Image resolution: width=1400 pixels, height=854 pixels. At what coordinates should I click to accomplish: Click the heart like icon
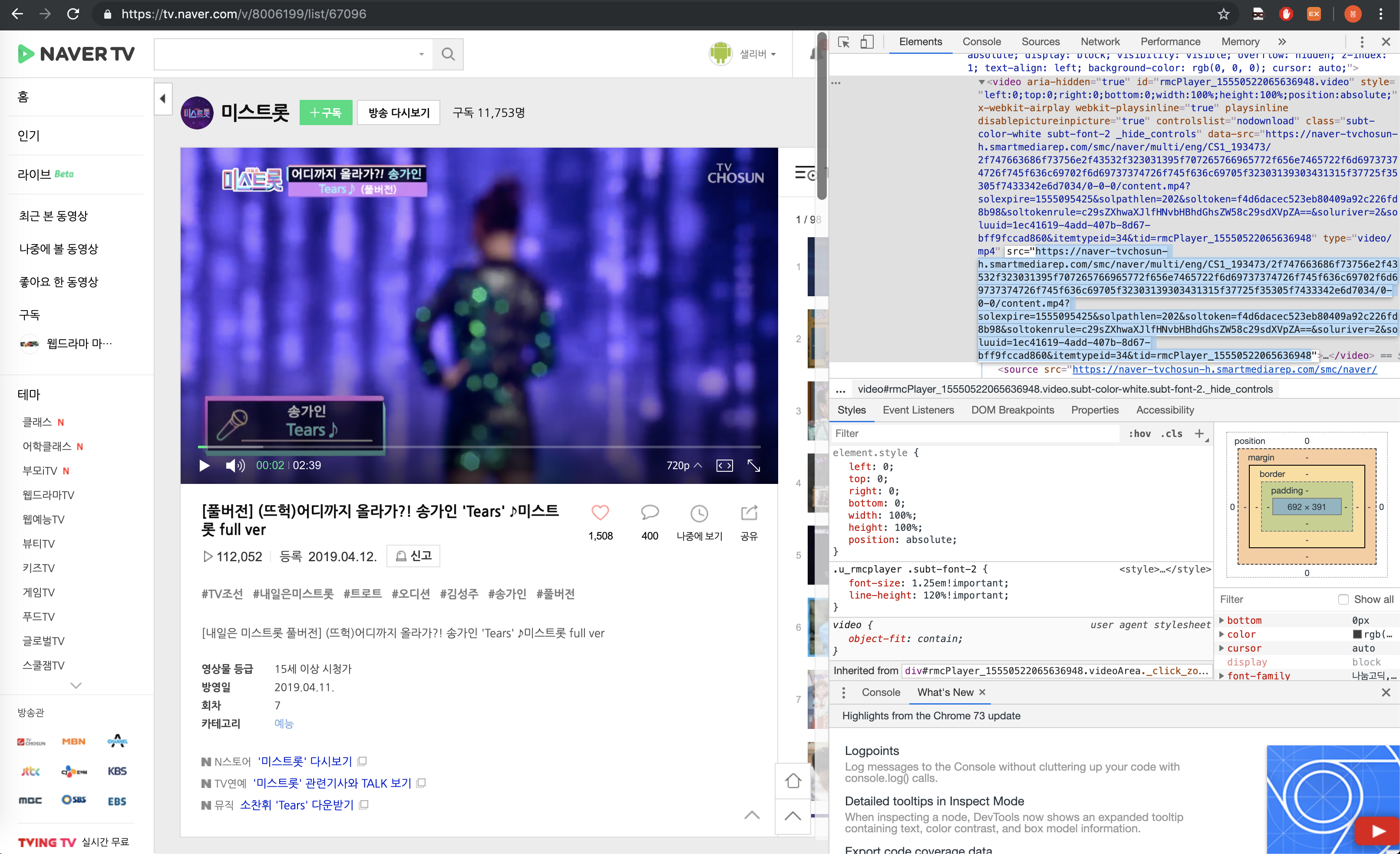tap(600, 513)
